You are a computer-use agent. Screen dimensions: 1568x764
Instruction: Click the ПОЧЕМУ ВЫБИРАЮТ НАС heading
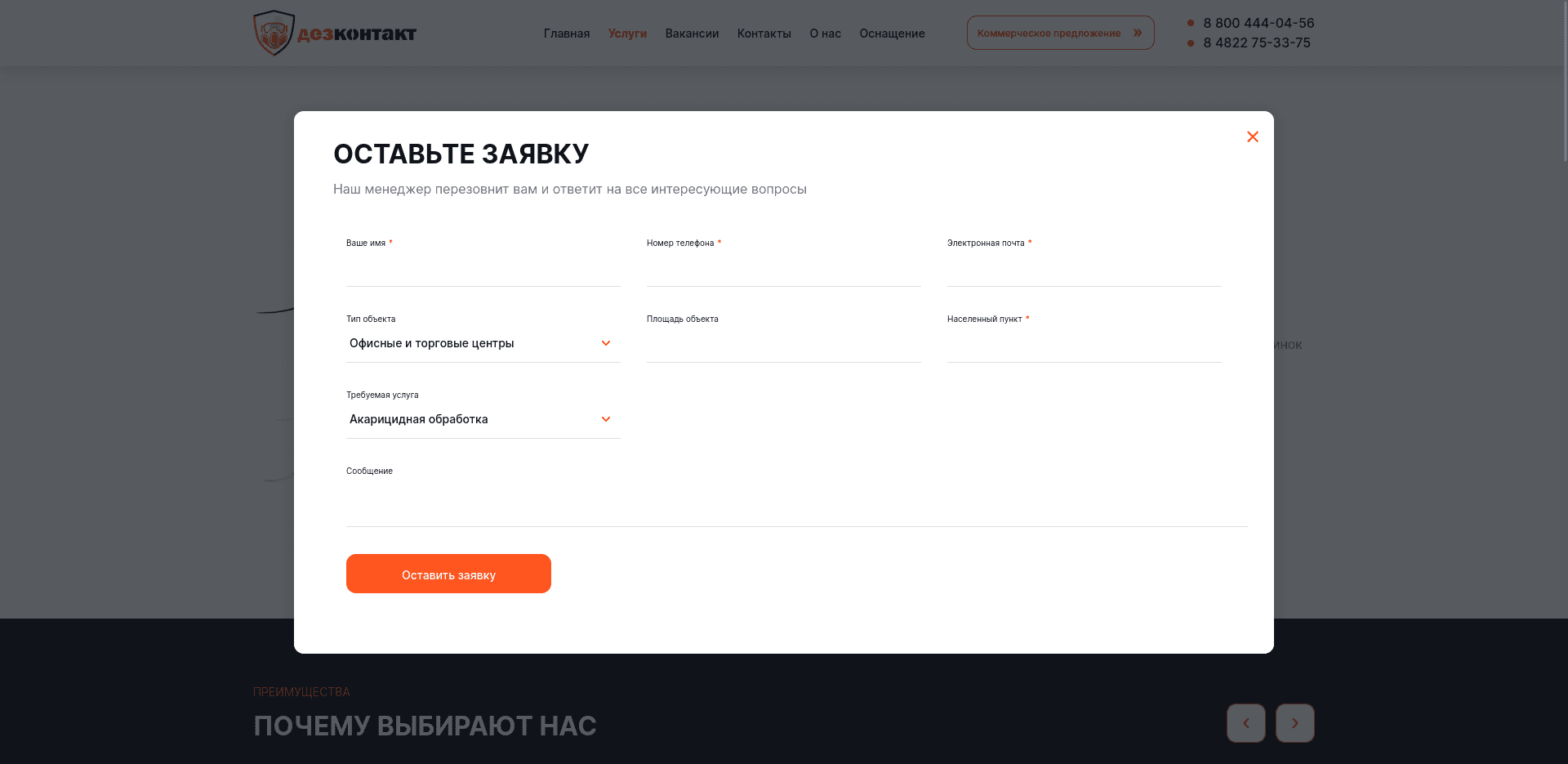(x=425, y=726)
